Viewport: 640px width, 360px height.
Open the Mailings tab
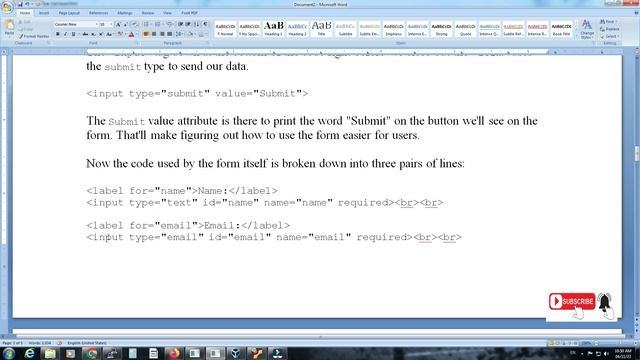tap(125, 13)
